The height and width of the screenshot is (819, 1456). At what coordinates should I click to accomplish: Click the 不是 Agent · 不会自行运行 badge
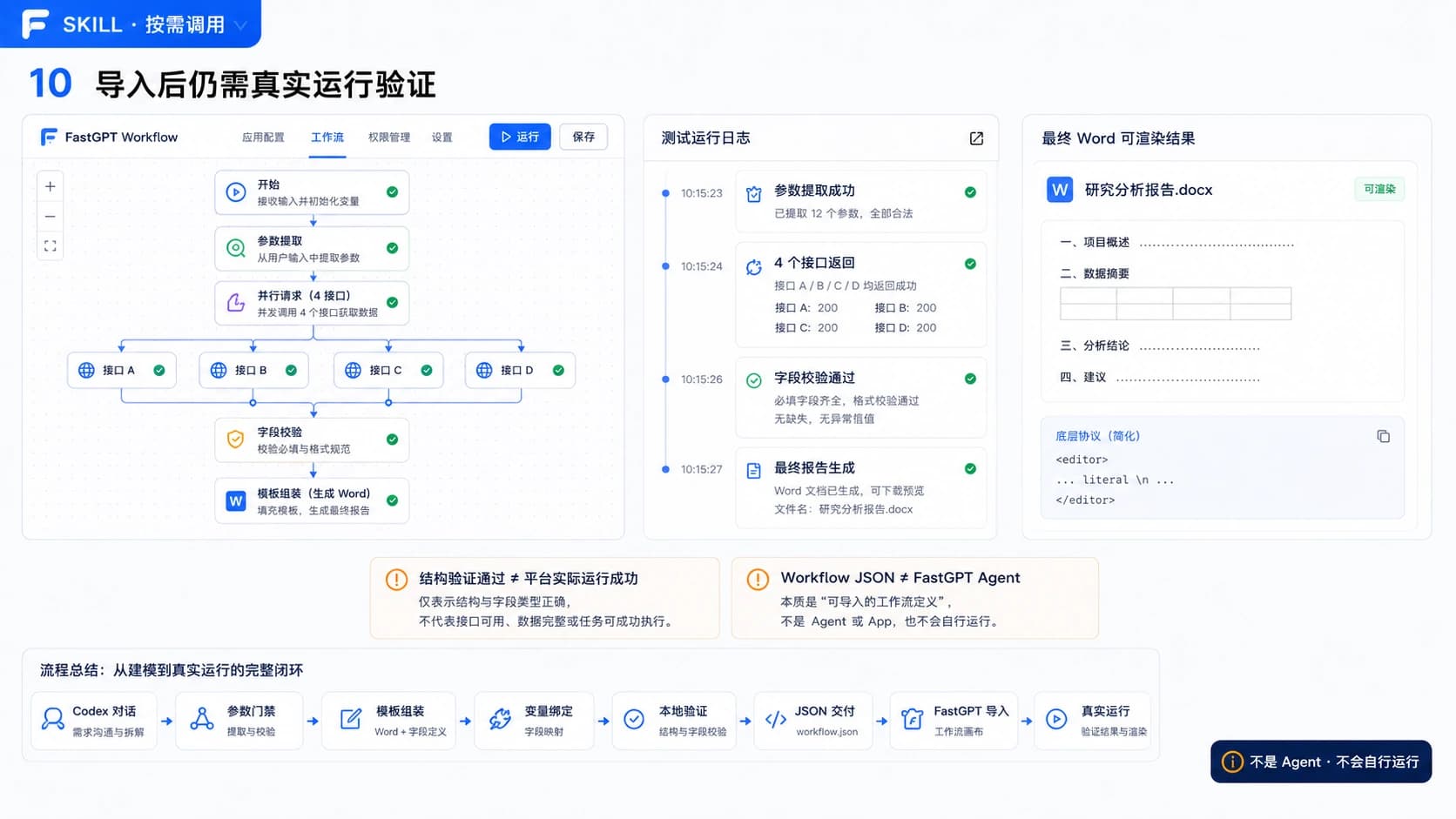(x=1321, y=762)
